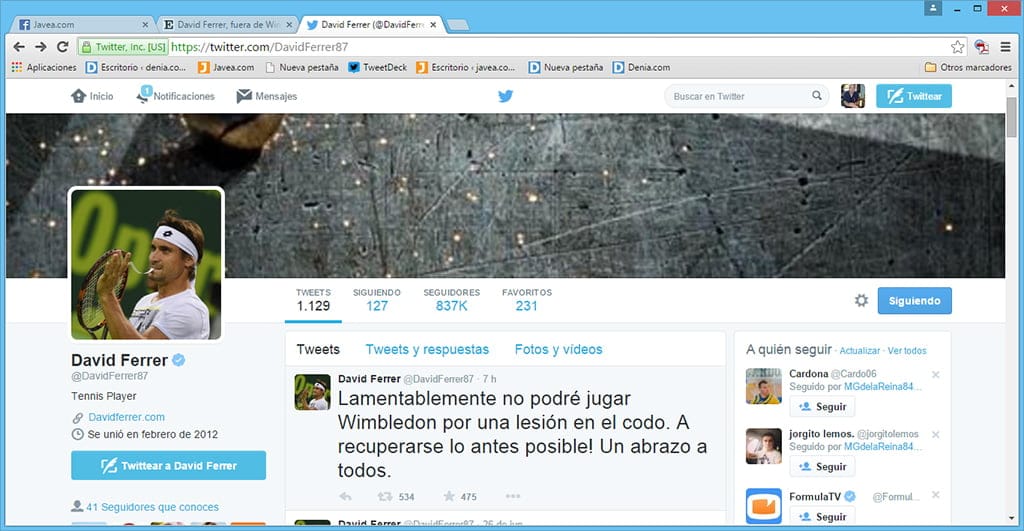Open the TweetDeck bookmark
Image resolution: width=1024 pixels, height=531 pixels.
click(x=377, y=67)
